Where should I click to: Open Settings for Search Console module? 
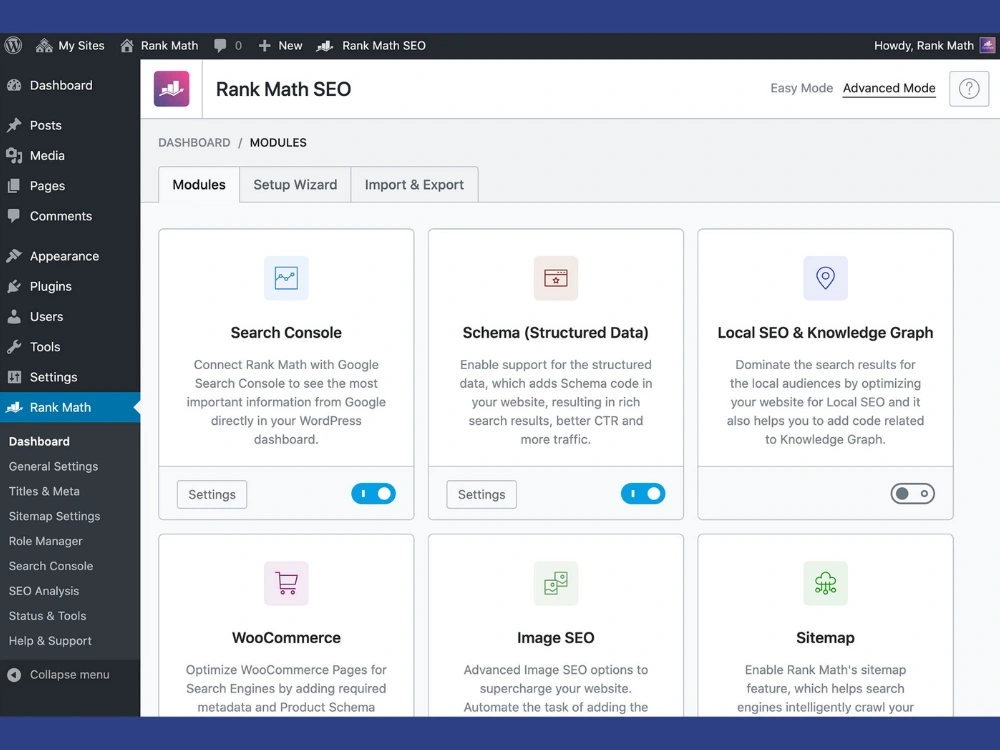coord(212,494)
